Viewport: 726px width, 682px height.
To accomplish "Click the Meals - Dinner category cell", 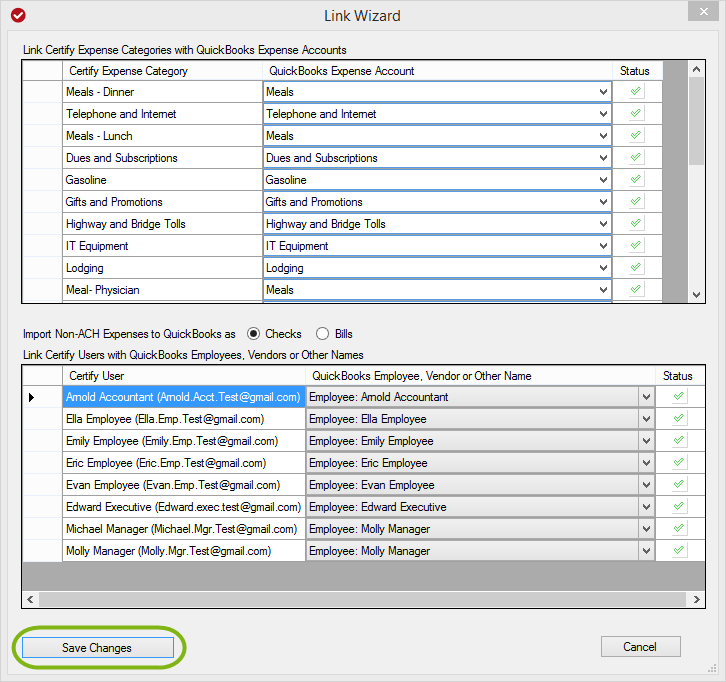I will coord(163,92).
